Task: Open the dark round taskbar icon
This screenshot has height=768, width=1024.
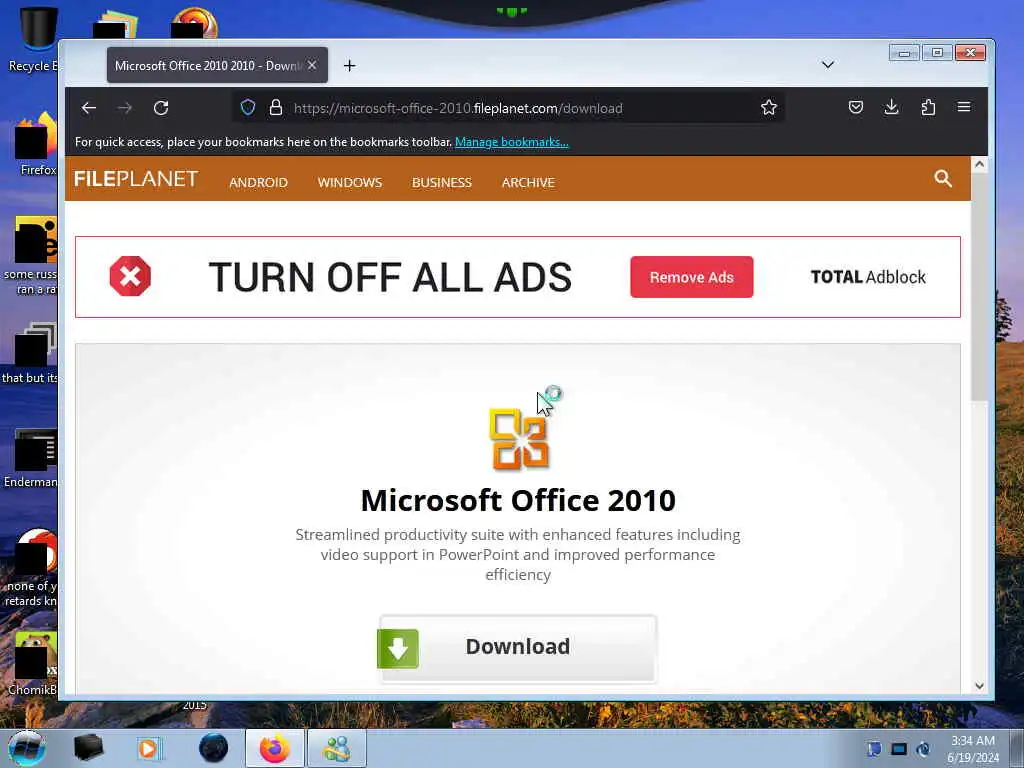Action: tap(214, 748)
